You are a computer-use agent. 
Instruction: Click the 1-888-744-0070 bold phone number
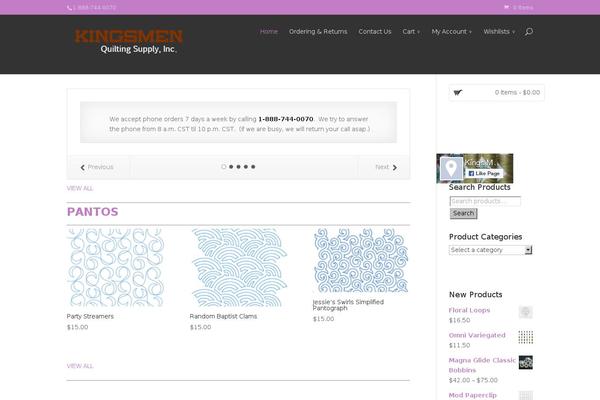coord(285,119)
